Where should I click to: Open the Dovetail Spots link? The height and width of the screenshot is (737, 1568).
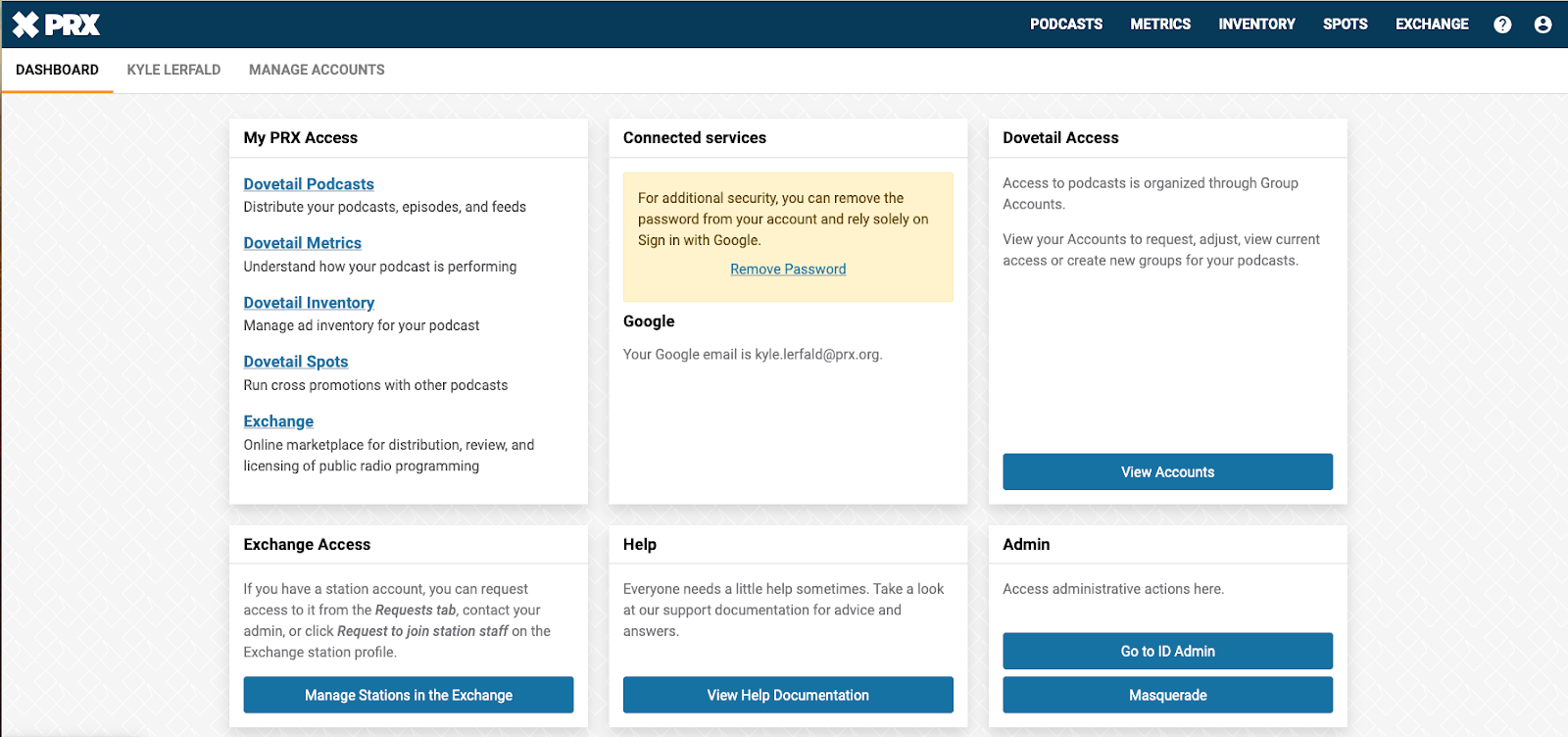pyautogui.click(x=296, y=362)
